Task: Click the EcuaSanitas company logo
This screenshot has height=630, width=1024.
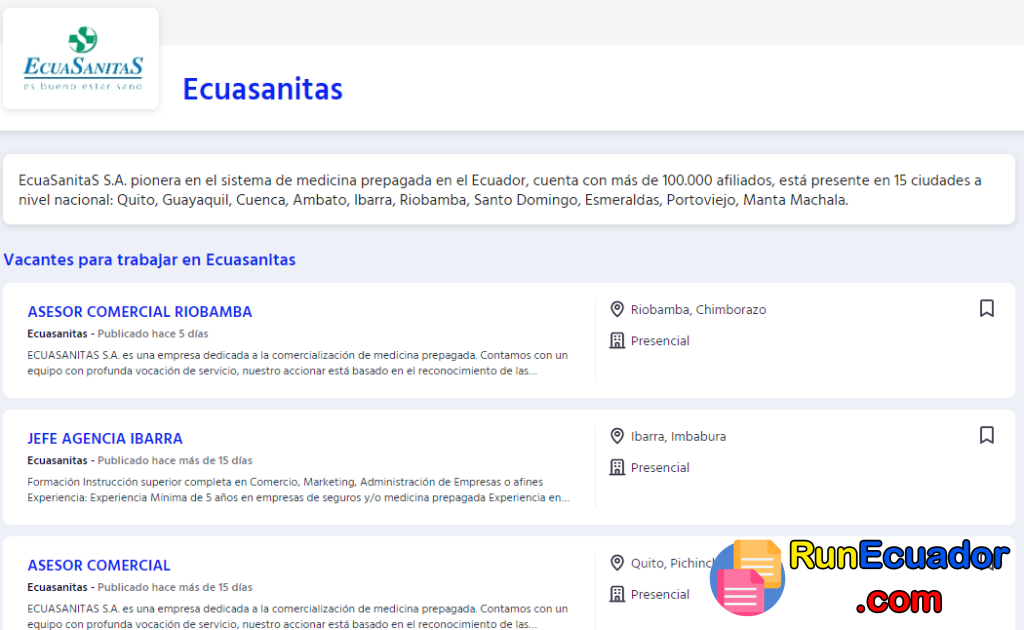Action: (82, 59)
